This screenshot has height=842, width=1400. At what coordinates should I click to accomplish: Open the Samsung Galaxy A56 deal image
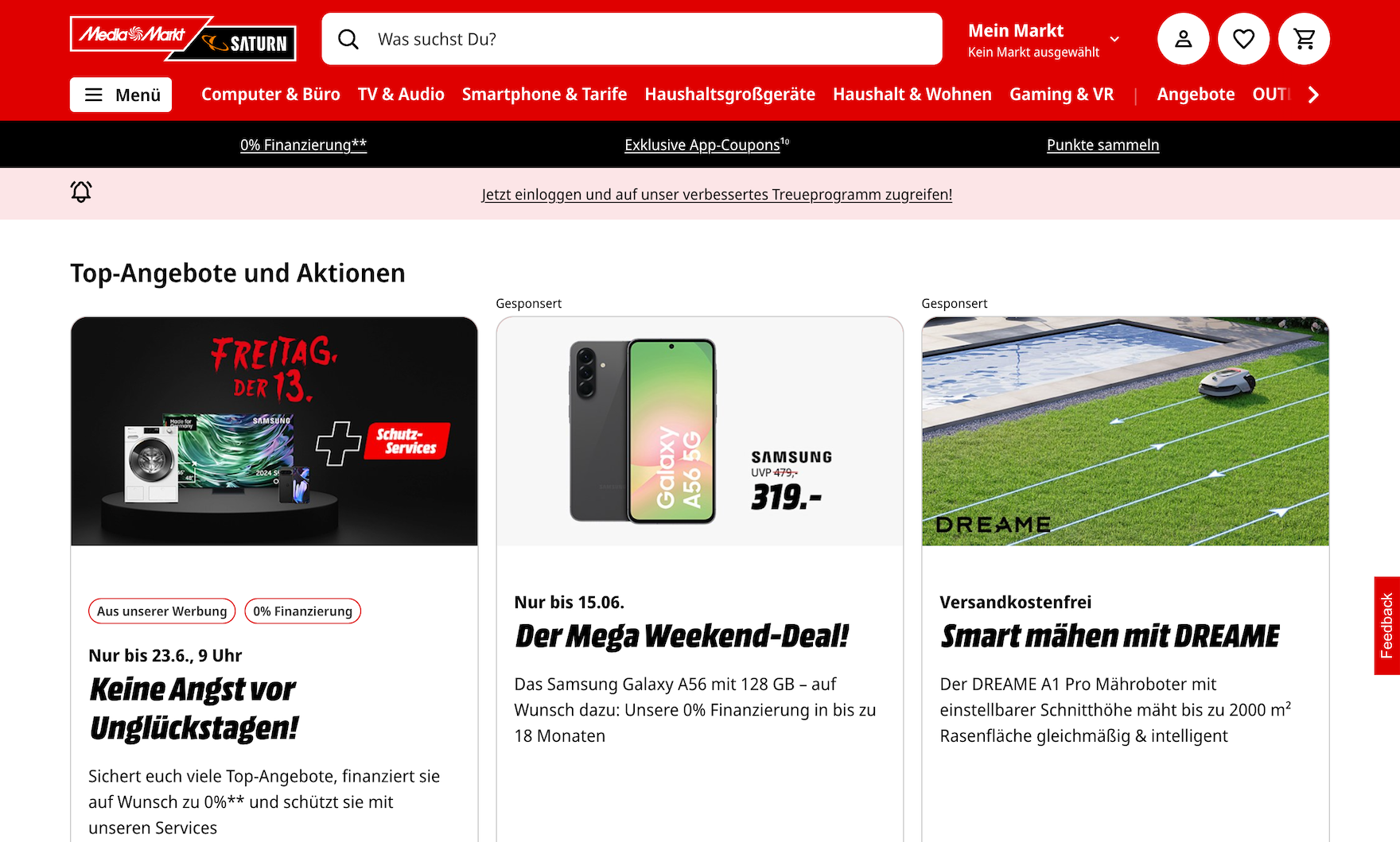pyautogui.click(x=700, y=432)
